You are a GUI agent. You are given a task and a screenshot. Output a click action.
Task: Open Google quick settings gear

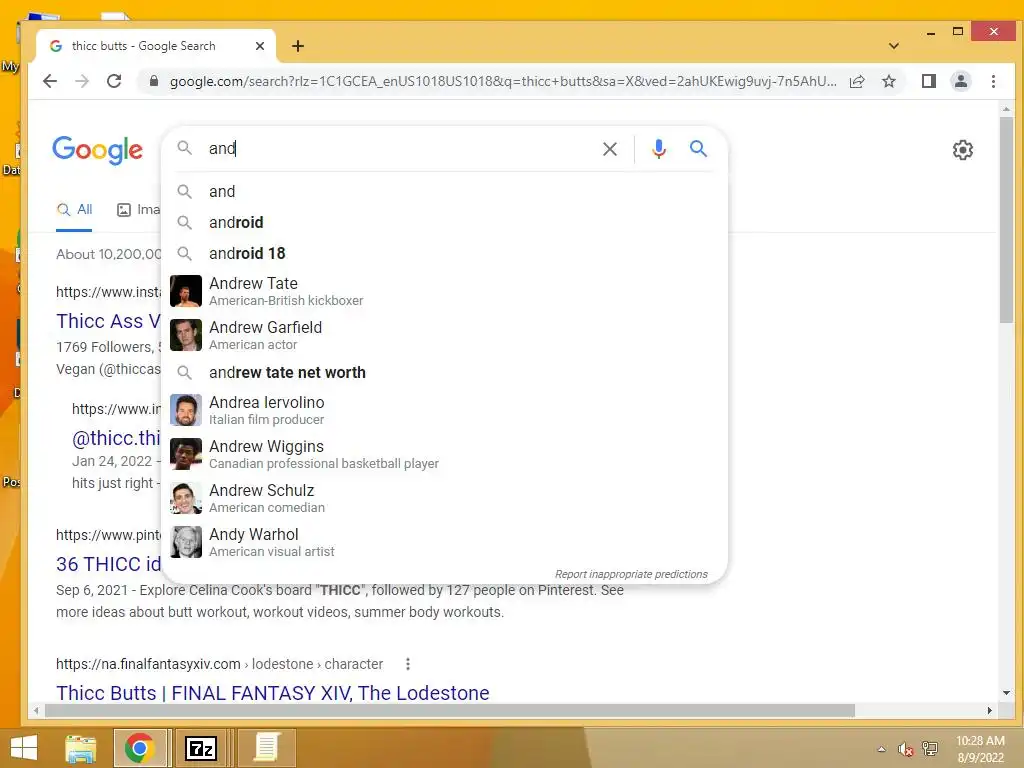(x=963, y=150)
